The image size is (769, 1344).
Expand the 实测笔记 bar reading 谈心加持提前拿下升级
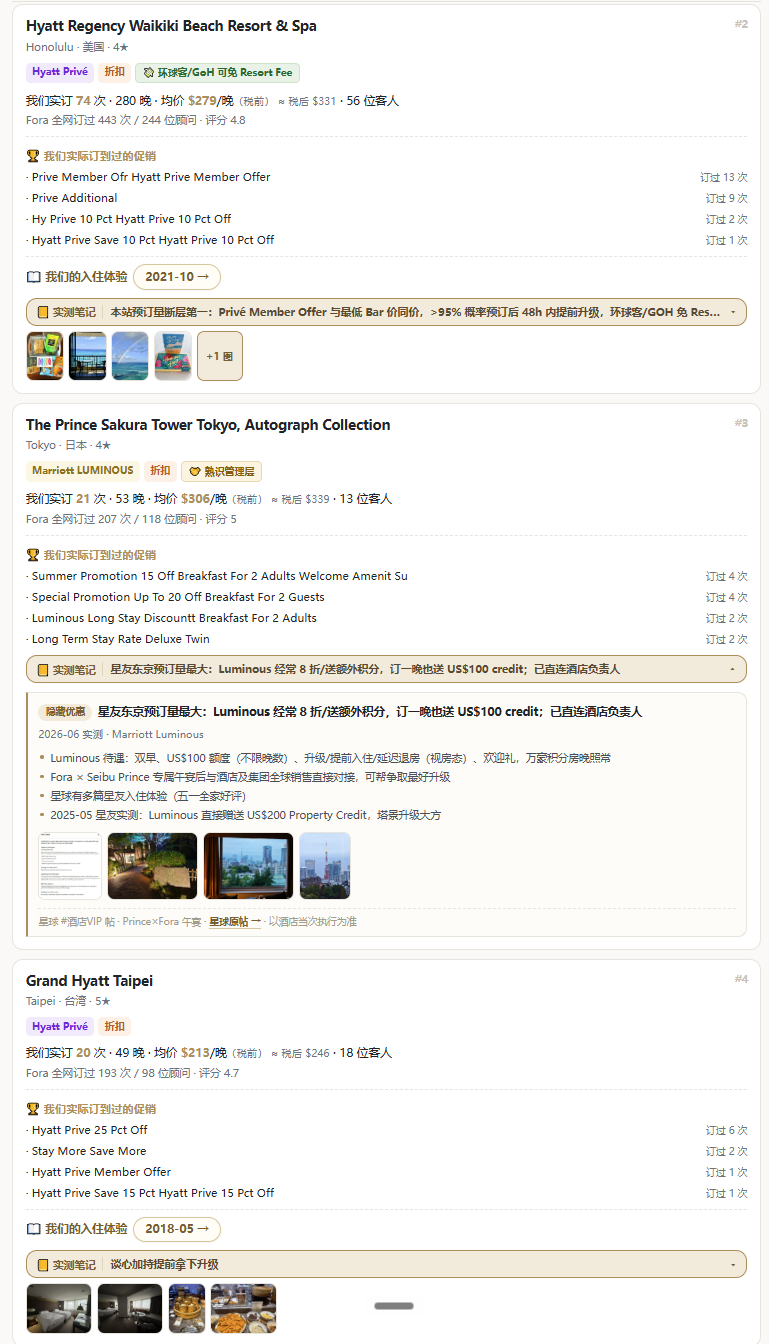386,1265
